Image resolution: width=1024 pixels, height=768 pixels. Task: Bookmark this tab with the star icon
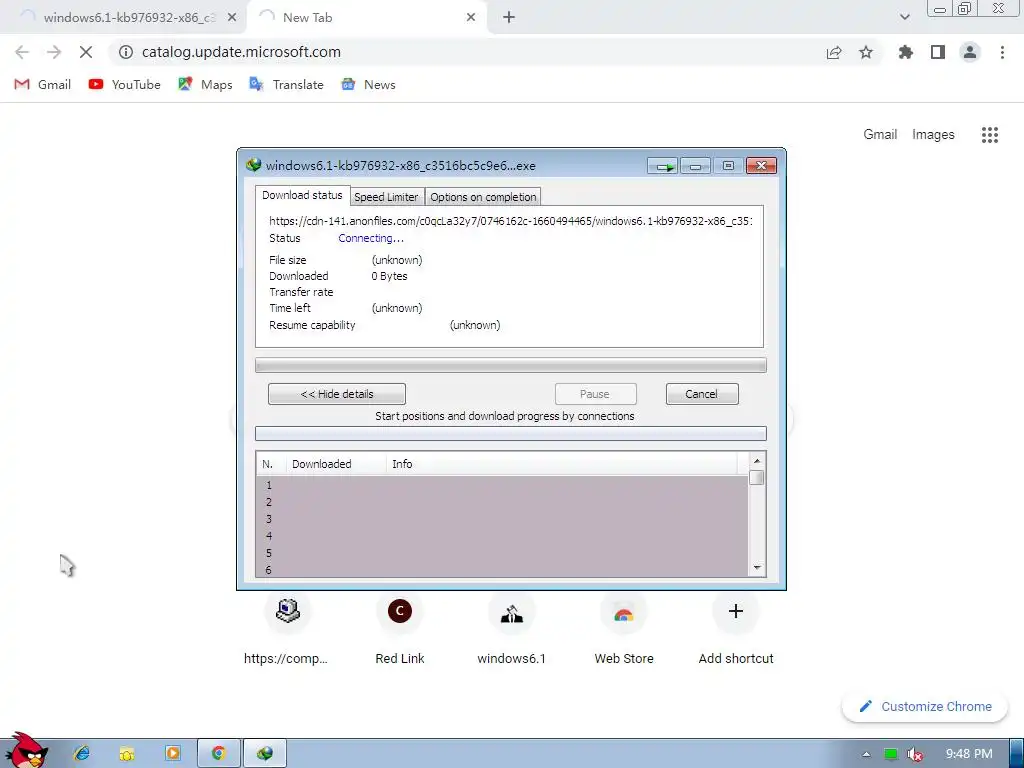click(x=866, y=52)
